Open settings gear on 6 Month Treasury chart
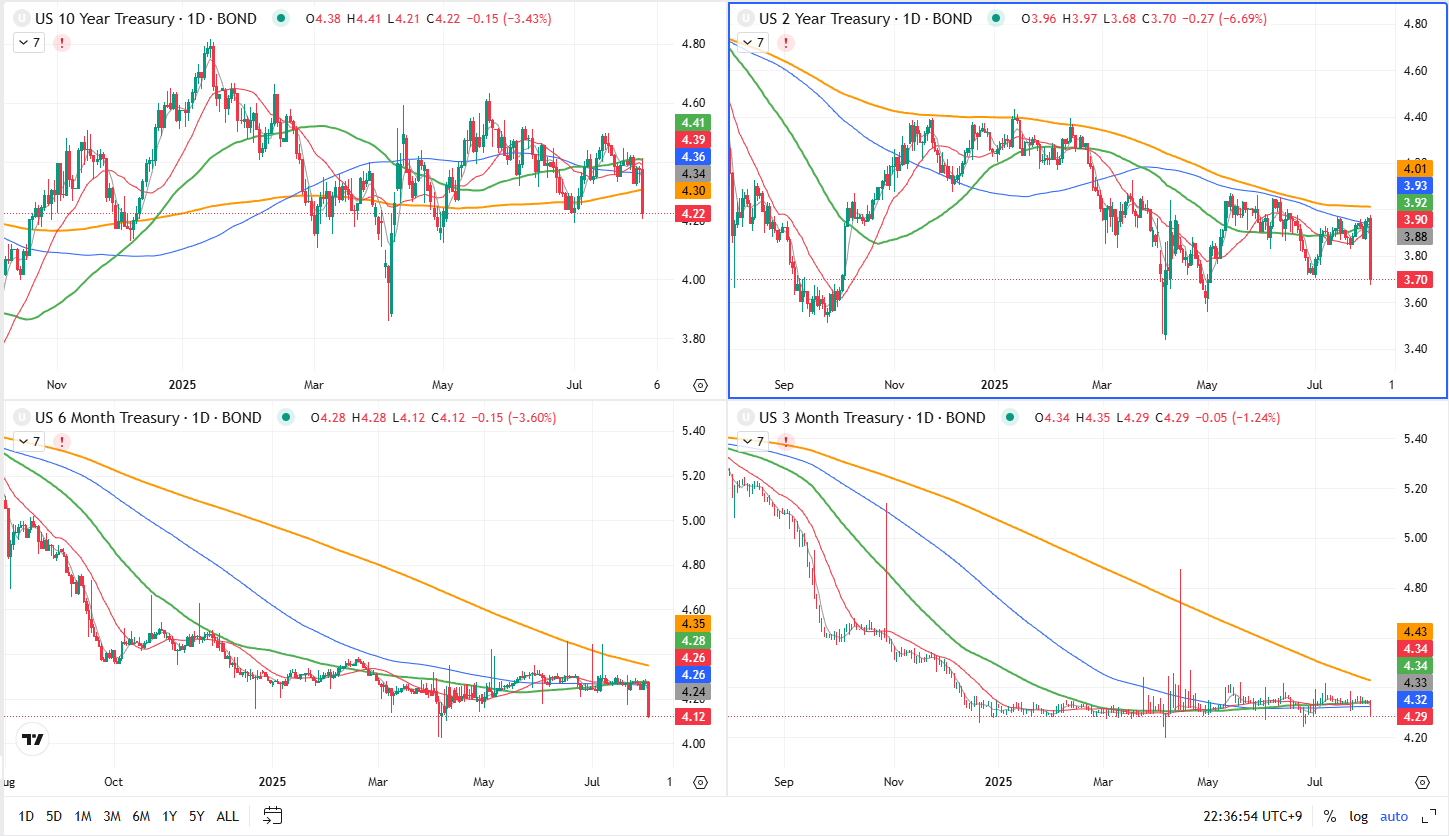 coord(699,782)
